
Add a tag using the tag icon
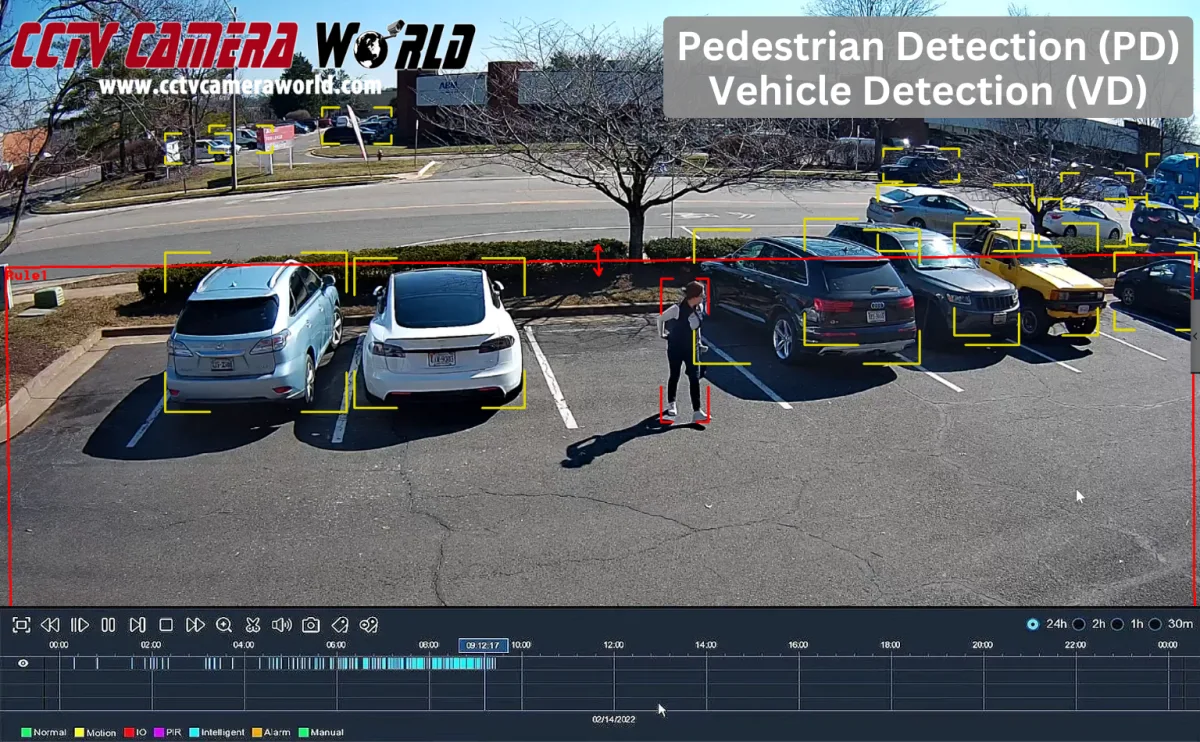[x=339, y=624]
